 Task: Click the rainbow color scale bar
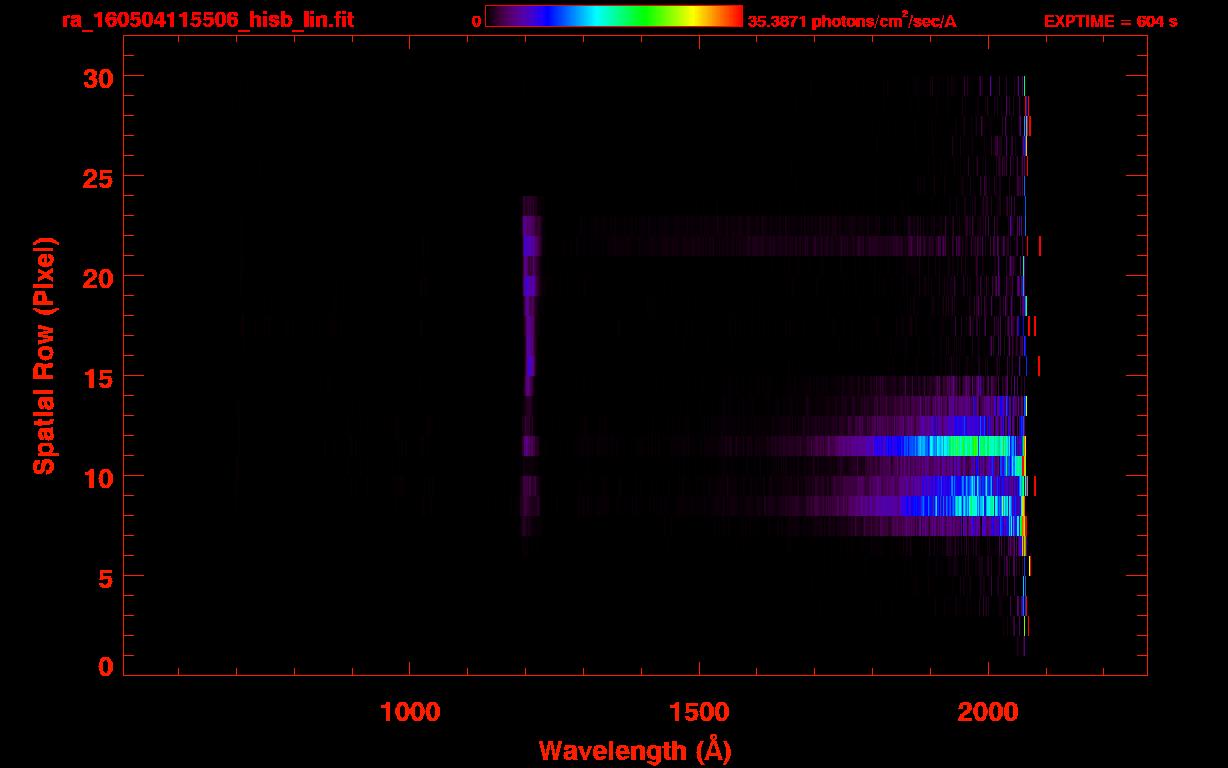click(x=614, y=16)
